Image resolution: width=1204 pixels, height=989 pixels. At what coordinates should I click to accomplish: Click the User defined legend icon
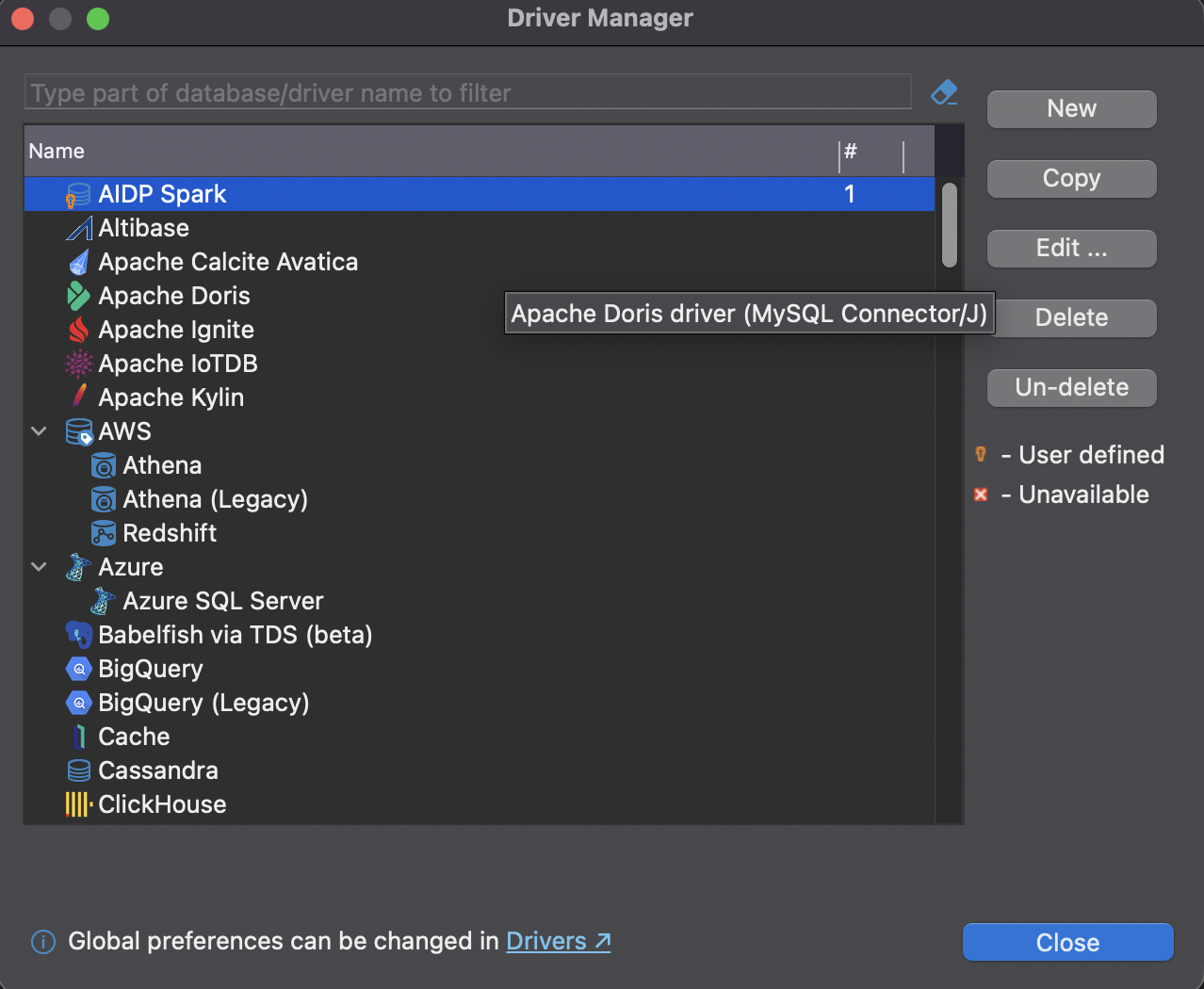[981, 455]
